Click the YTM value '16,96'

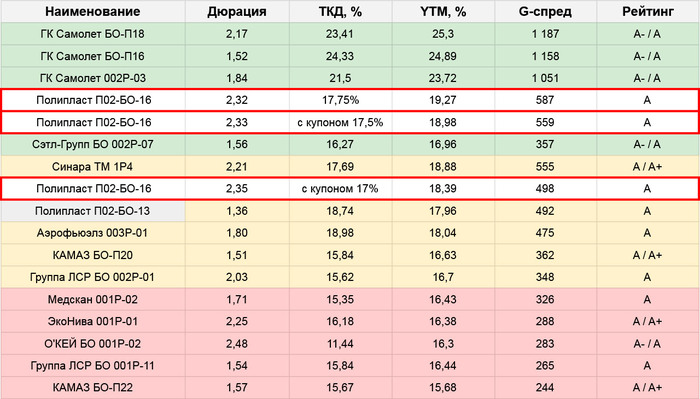443,145
